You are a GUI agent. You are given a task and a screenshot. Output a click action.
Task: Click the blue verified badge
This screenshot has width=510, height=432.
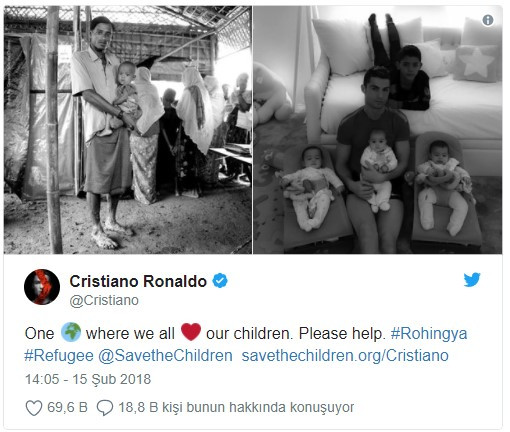click(x=220, y=281)
